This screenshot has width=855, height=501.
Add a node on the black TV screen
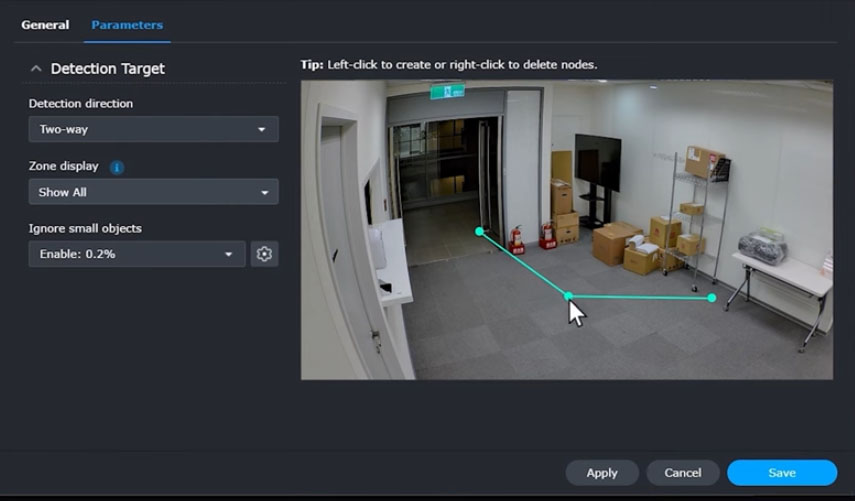pos(597,161)
